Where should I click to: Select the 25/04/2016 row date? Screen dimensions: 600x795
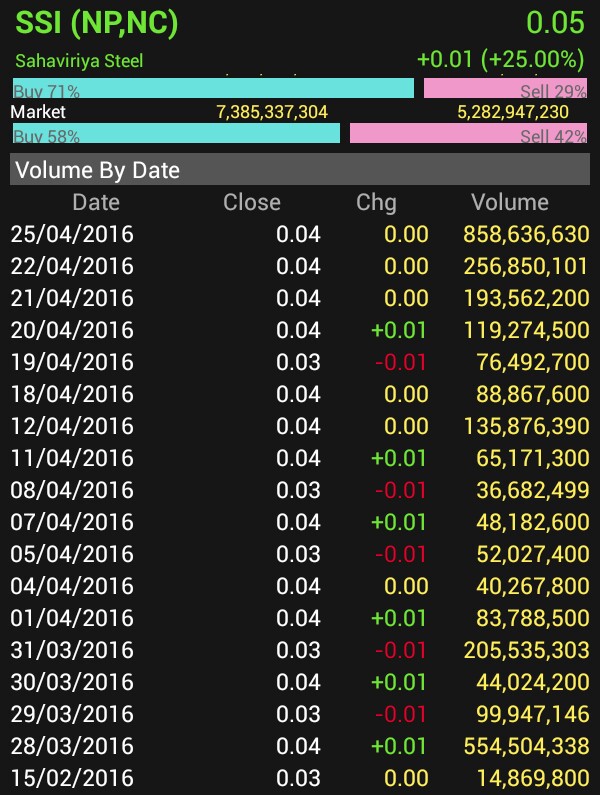coord(72,234)
